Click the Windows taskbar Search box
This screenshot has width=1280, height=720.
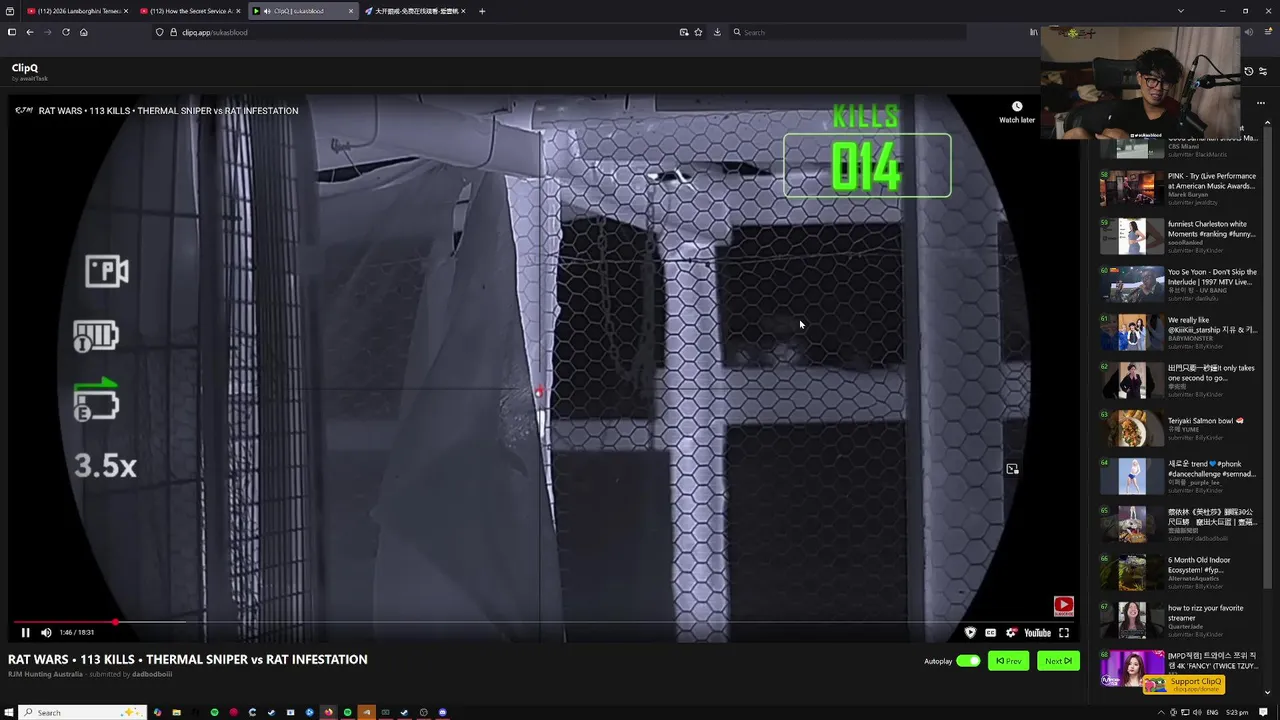[x=83, y=712]
